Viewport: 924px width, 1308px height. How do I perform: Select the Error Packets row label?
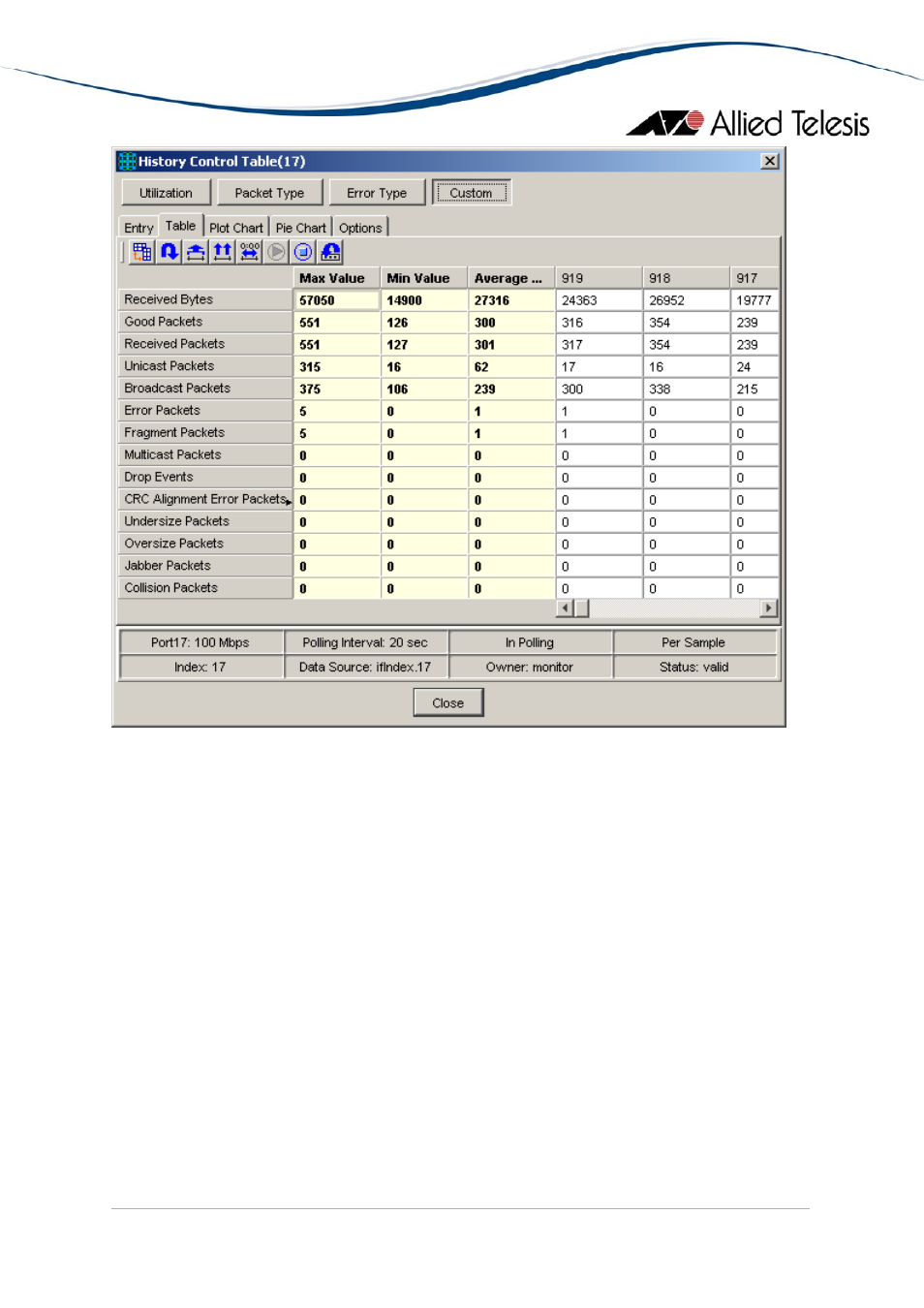point(205,411)
